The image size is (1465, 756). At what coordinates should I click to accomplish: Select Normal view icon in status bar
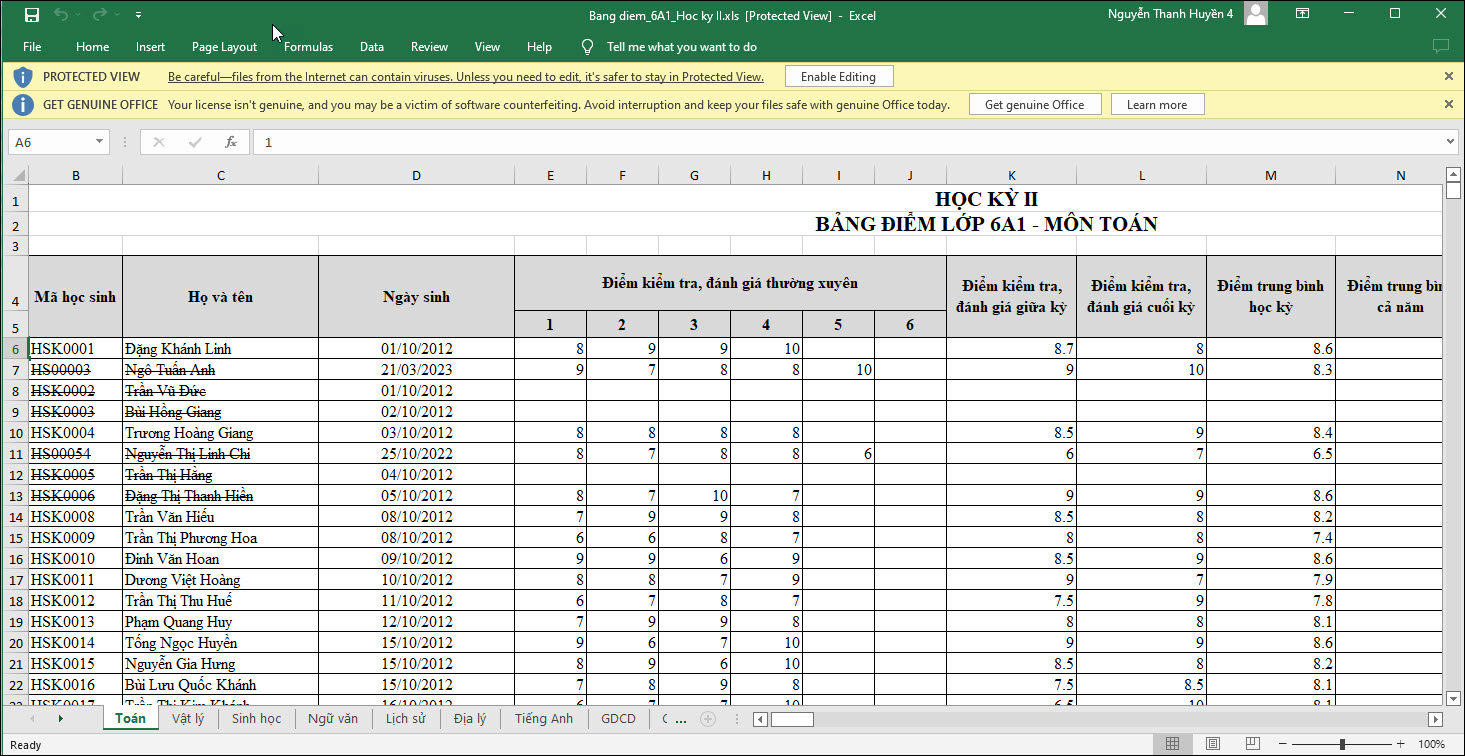pos(1173,744)
